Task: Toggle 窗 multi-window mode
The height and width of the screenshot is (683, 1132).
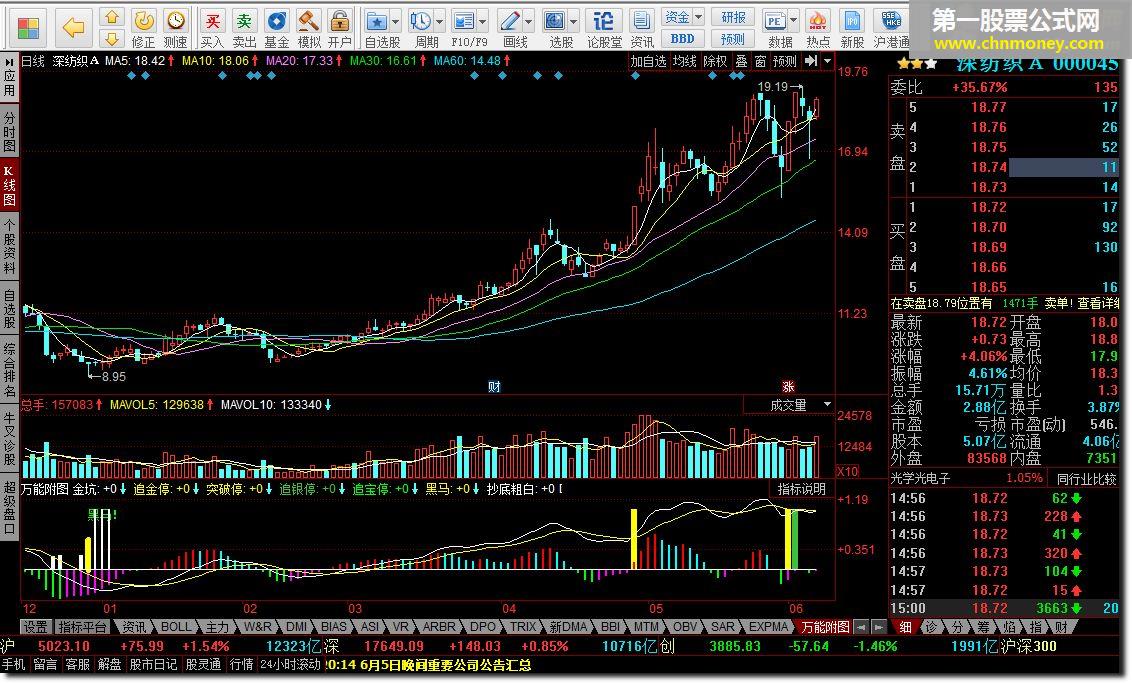Action: [x=760, y=61]
